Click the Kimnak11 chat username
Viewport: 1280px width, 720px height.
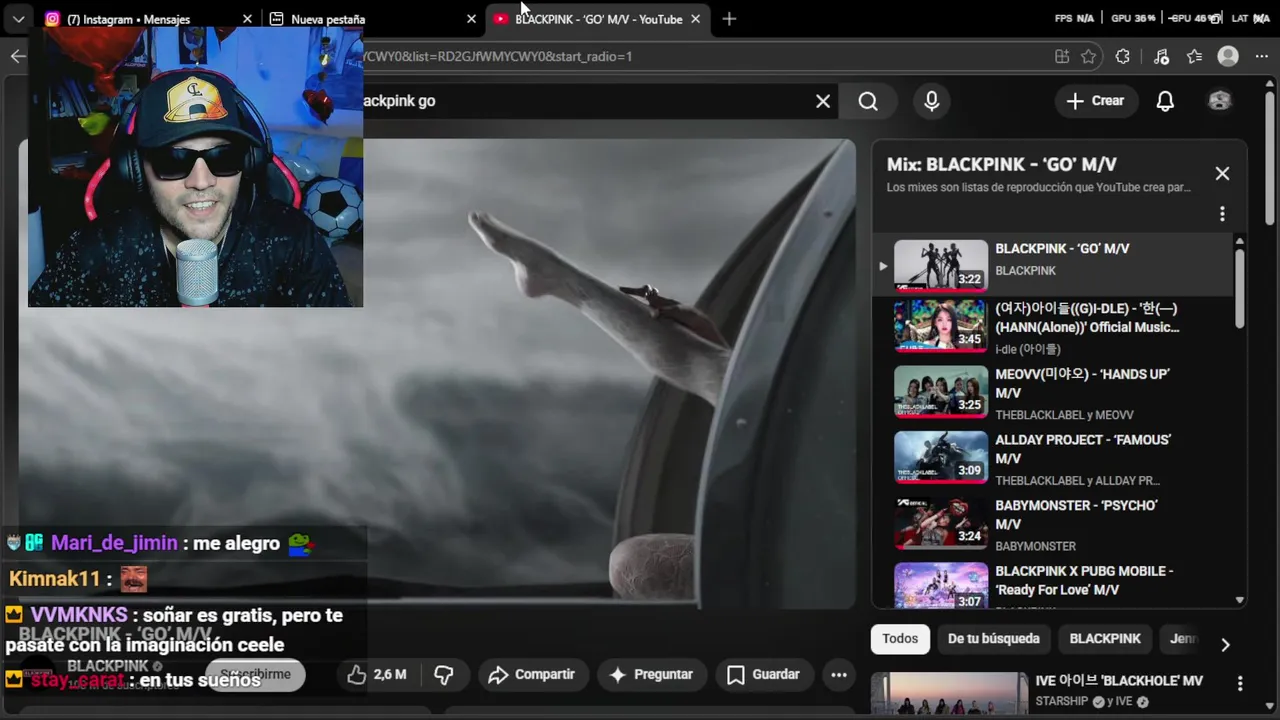pyautogui.click(x=55, y=578)
